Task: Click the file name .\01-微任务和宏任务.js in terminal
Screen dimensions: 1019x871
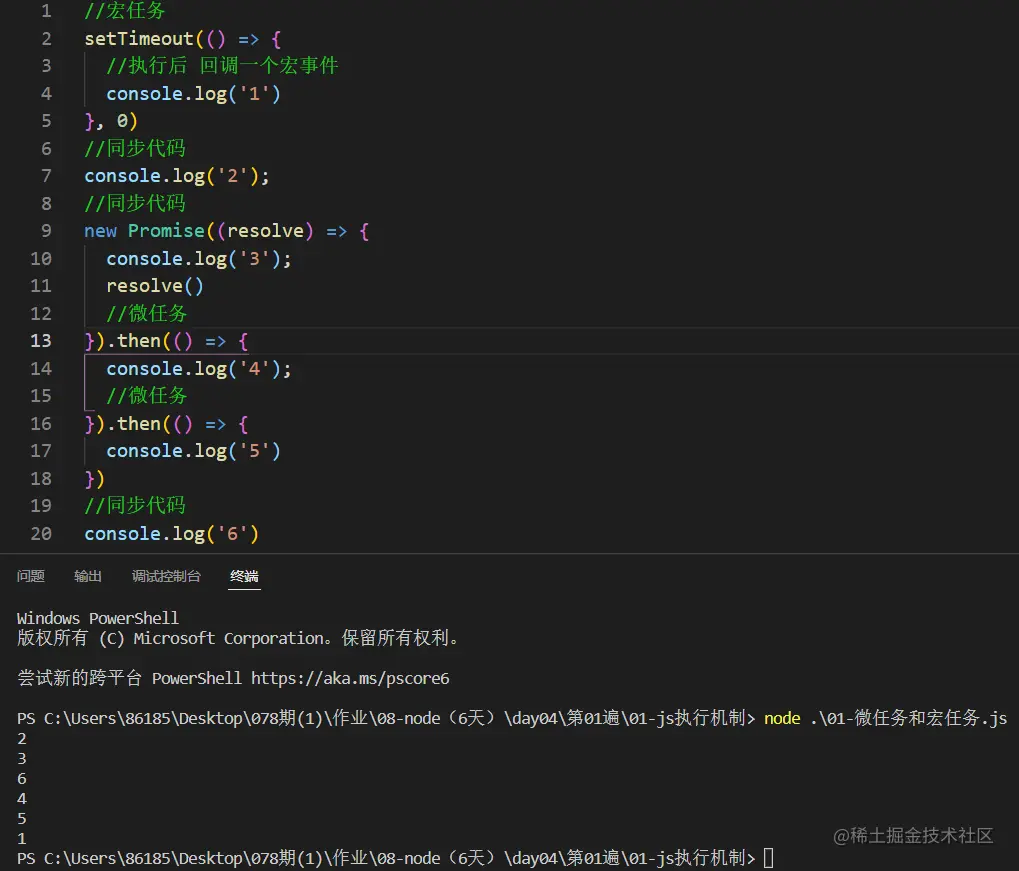Action: [909, 718]
